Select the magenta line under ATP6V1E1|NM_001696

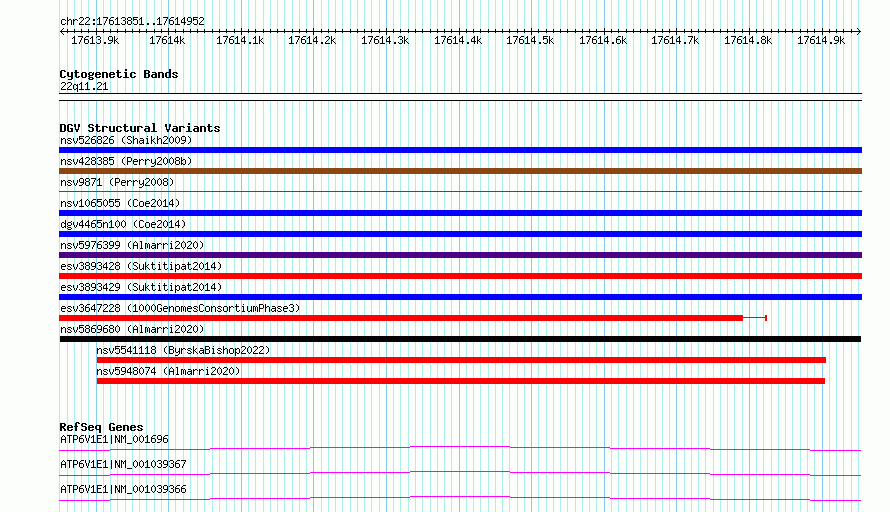460,448
